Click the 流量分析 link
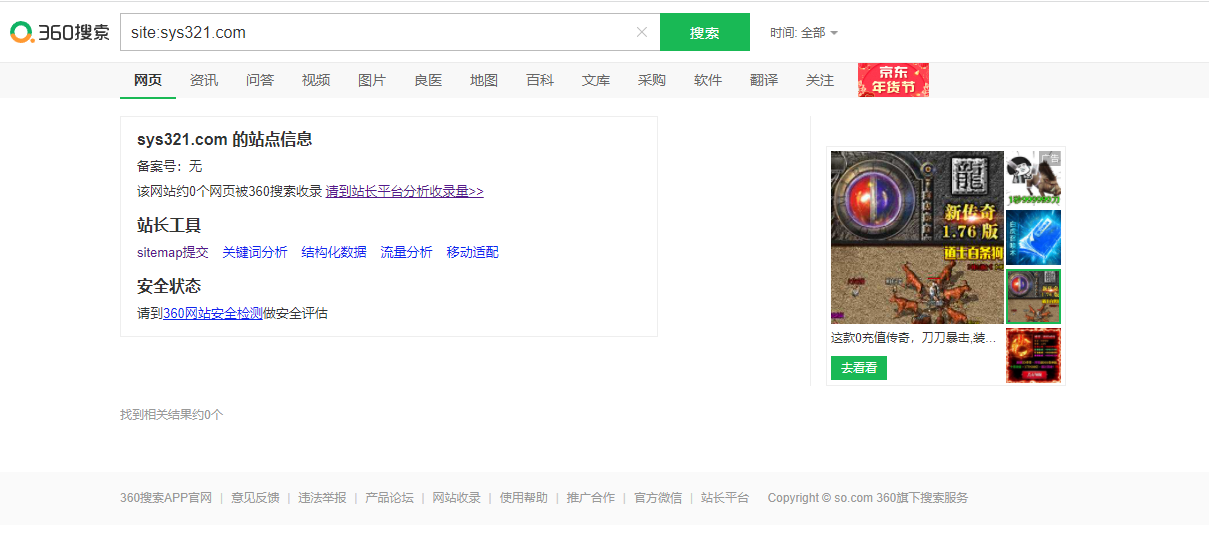 pos(406,252)
